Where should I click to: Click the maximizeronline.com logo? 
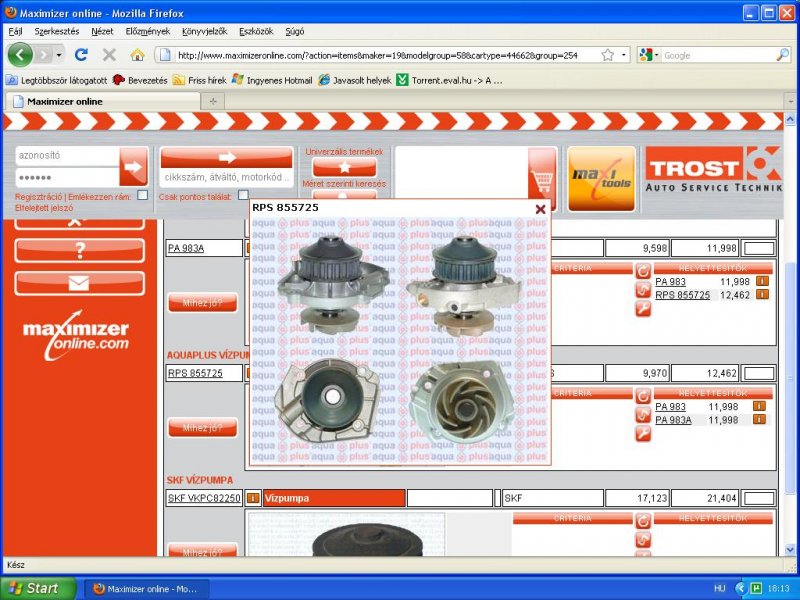click(77, 336)
